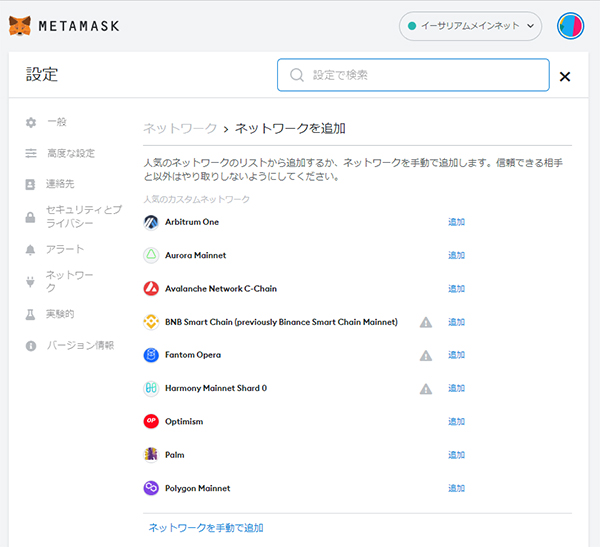Click warning triangle on BNB Smart Chain row
Screen dimensions: 600x547
pyautogui.click(x=426, y=322)
